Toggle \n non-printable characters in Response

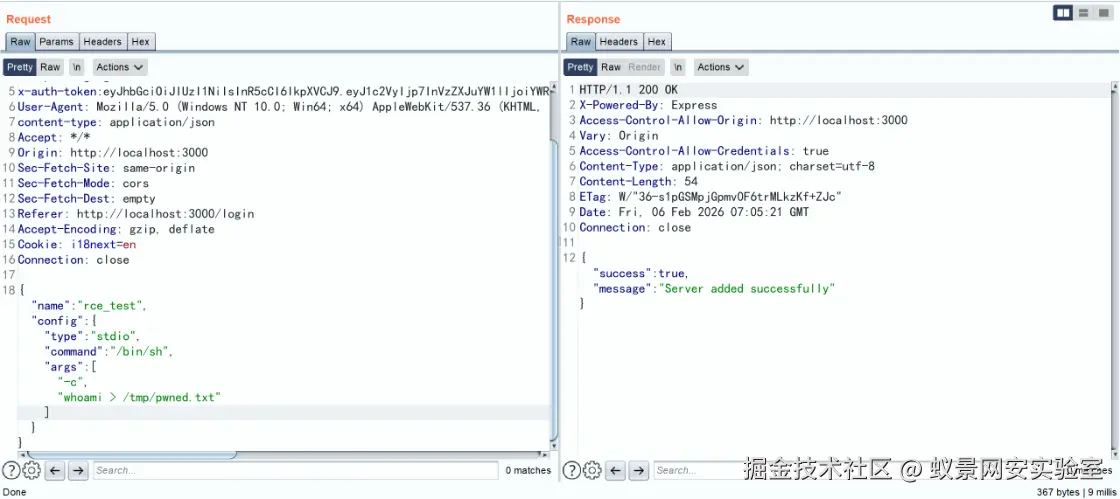(x=679, y=67)
